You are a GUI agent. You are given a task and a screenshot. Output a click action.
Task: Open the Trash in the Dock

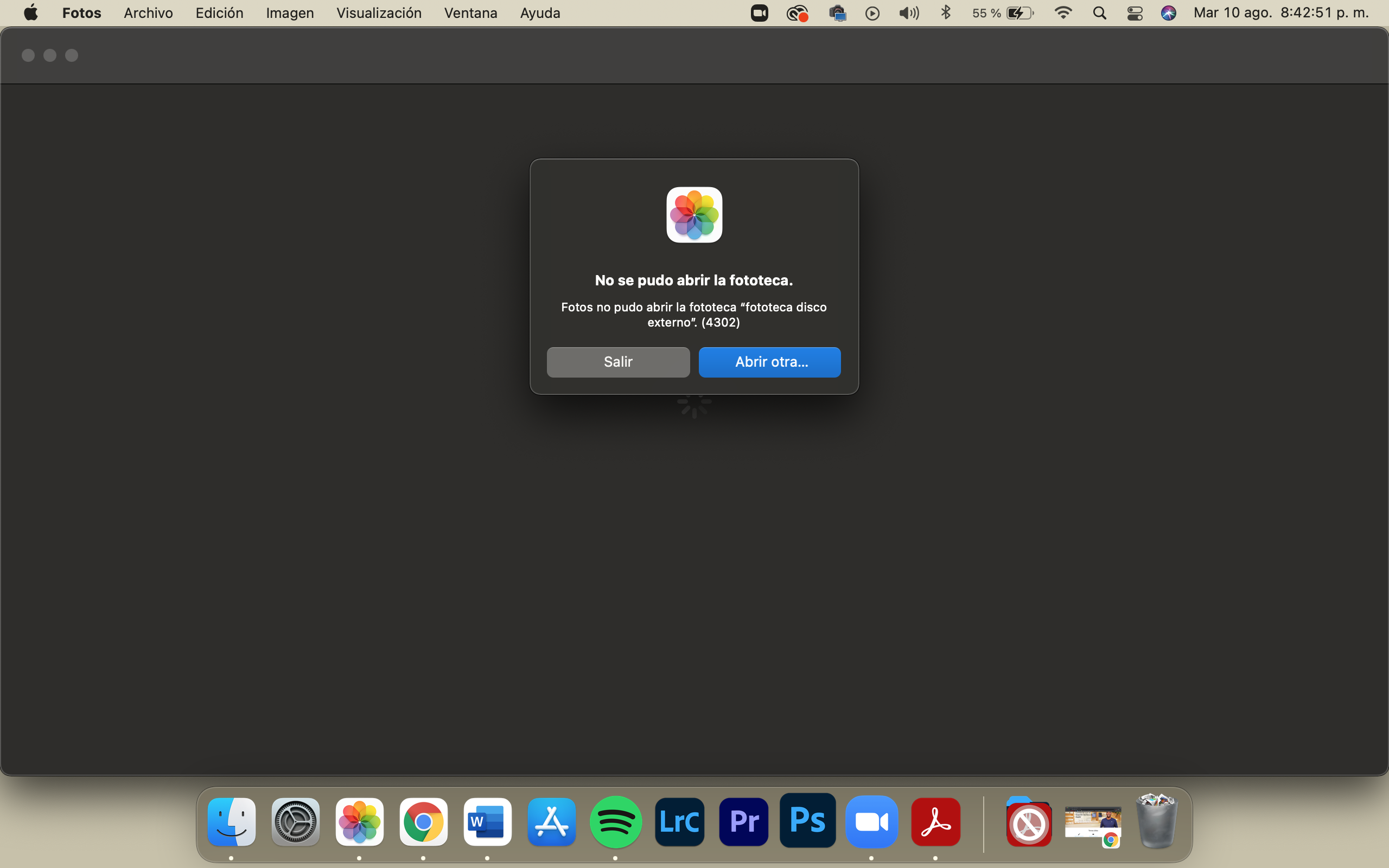pos(1156,821)
